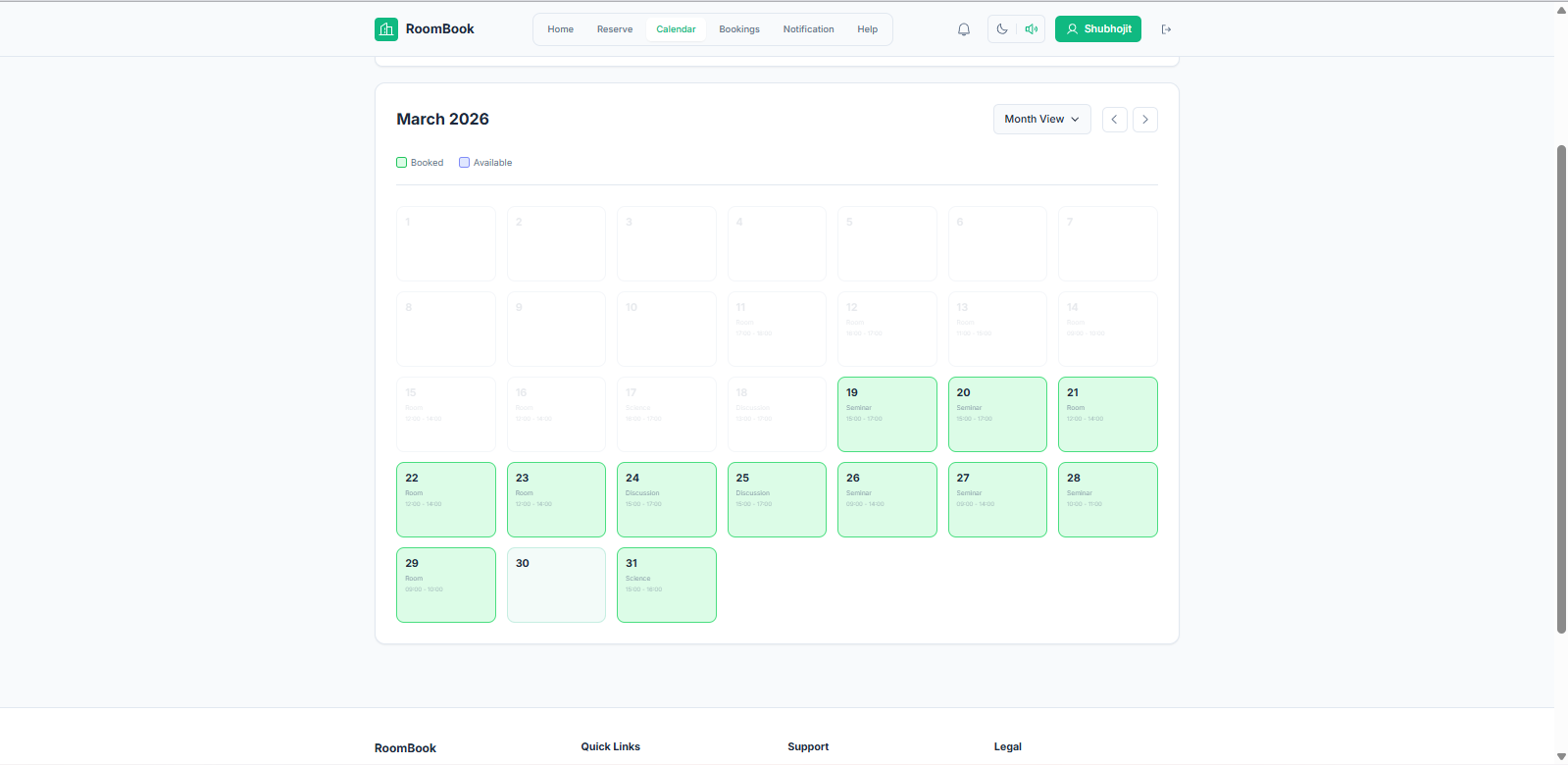The height and width of the screenshot is (765, 1568).
Task: Toggle dark mode with moon icon
Action: coord(1001,29)
